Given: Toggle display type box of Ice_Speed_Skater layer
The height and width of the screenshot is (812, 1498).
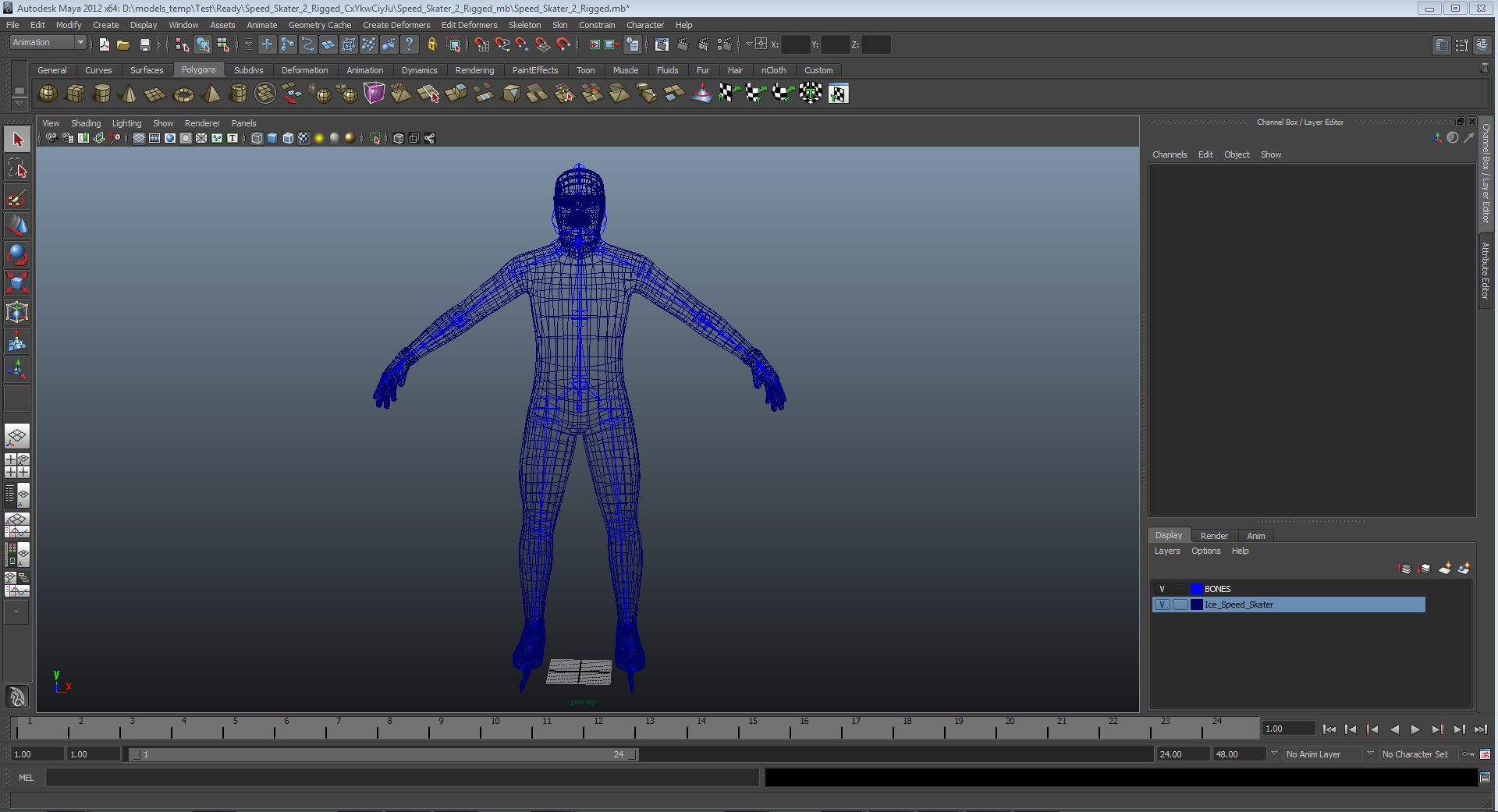Looking at the screenshot, I should [x=1180, y=605].
